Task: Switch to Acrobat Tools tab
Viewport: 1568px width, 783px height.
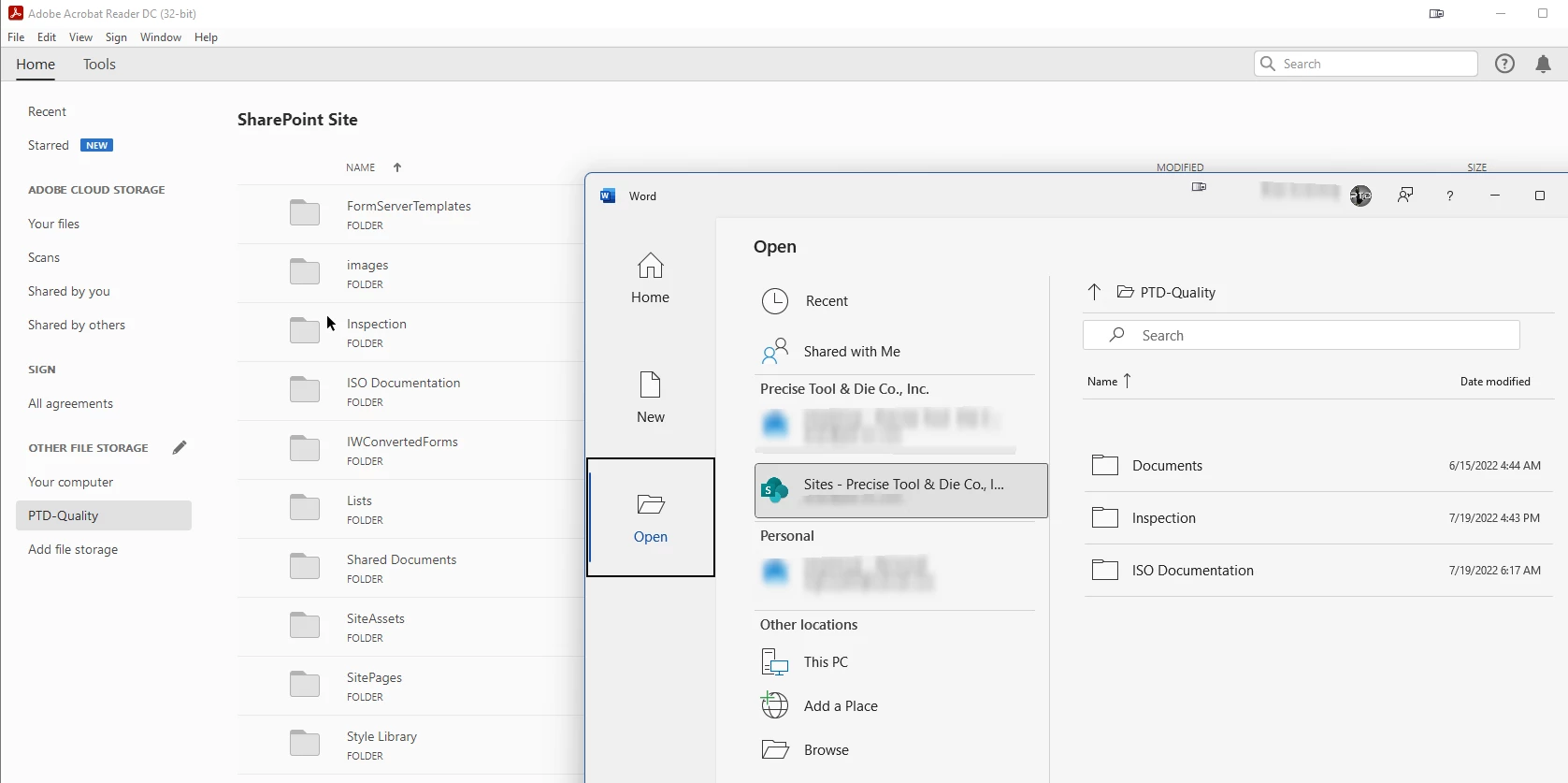Action: click(x=99, y=65)
